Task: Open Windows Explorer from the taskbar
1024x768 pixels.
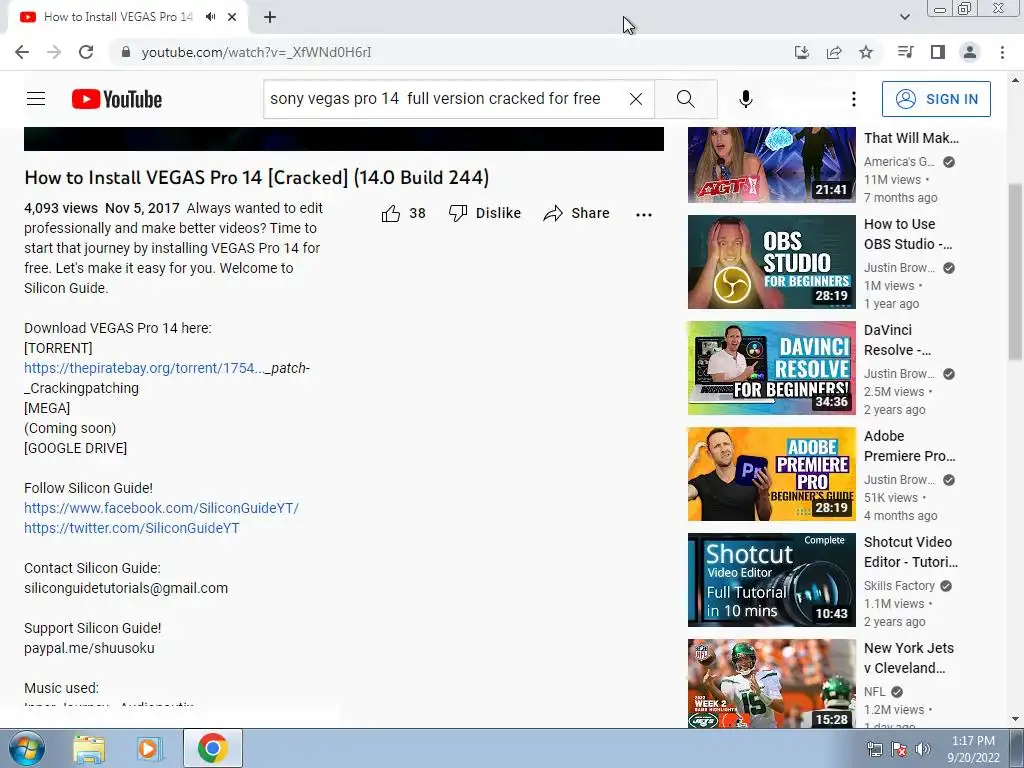Action: click(x=89, y=748)
